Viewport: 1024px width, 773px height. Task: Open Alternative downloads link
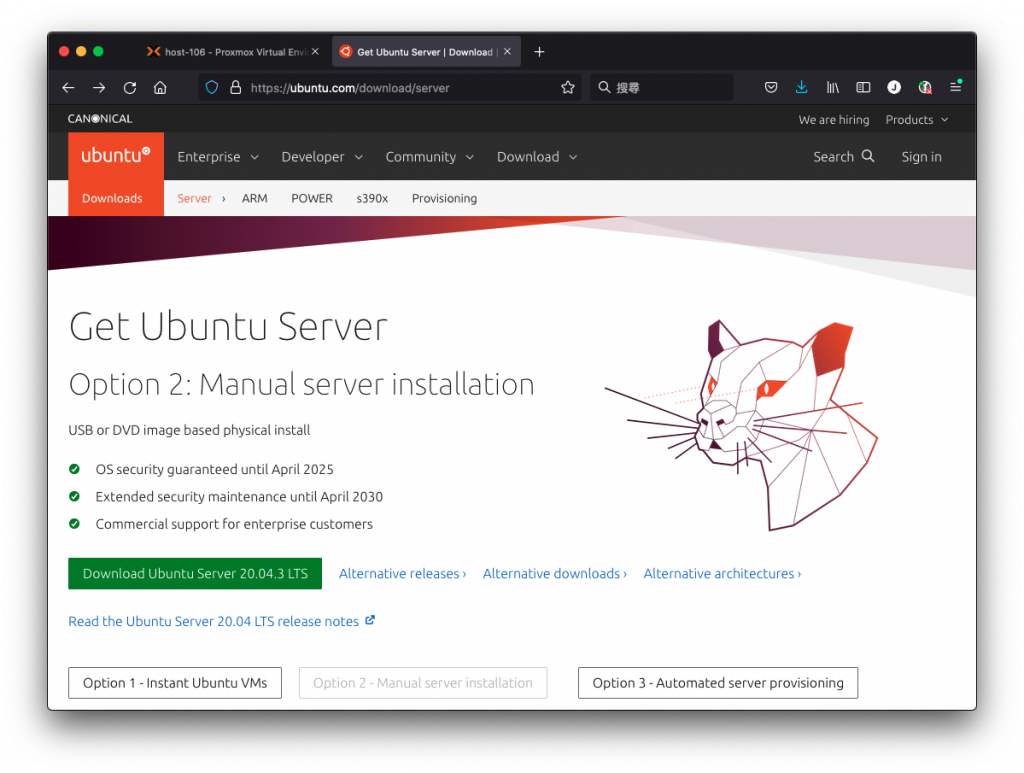click(x=554, y=573)
